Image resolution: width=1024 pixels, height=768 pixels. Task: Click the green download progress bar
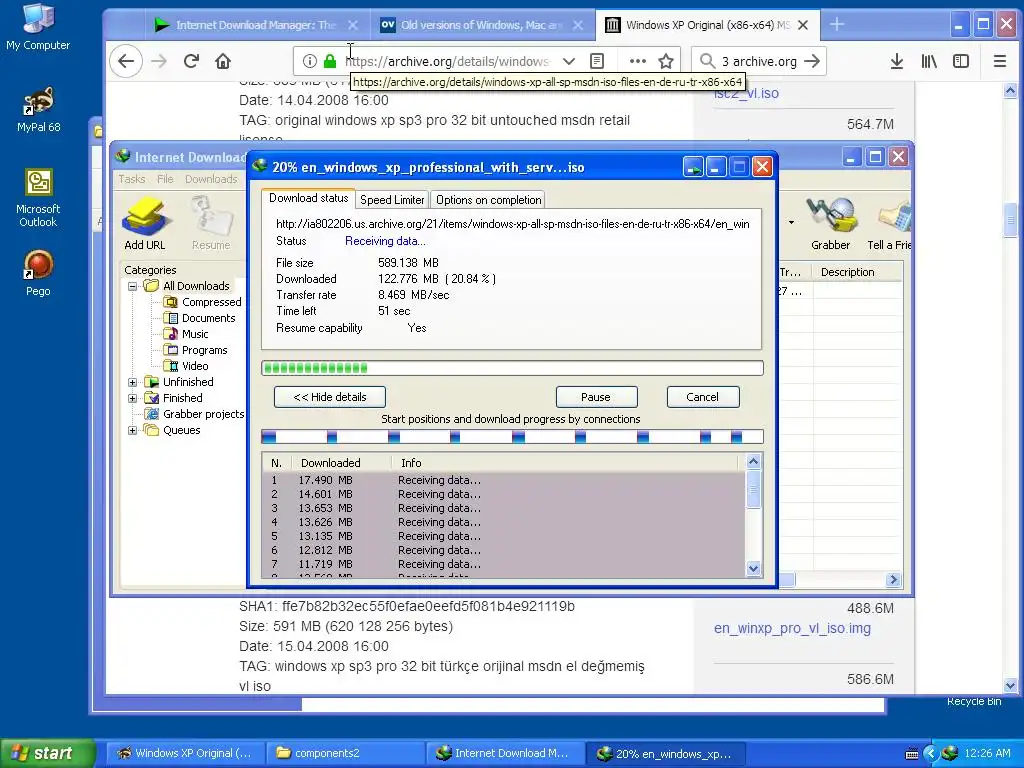(512, 368)
